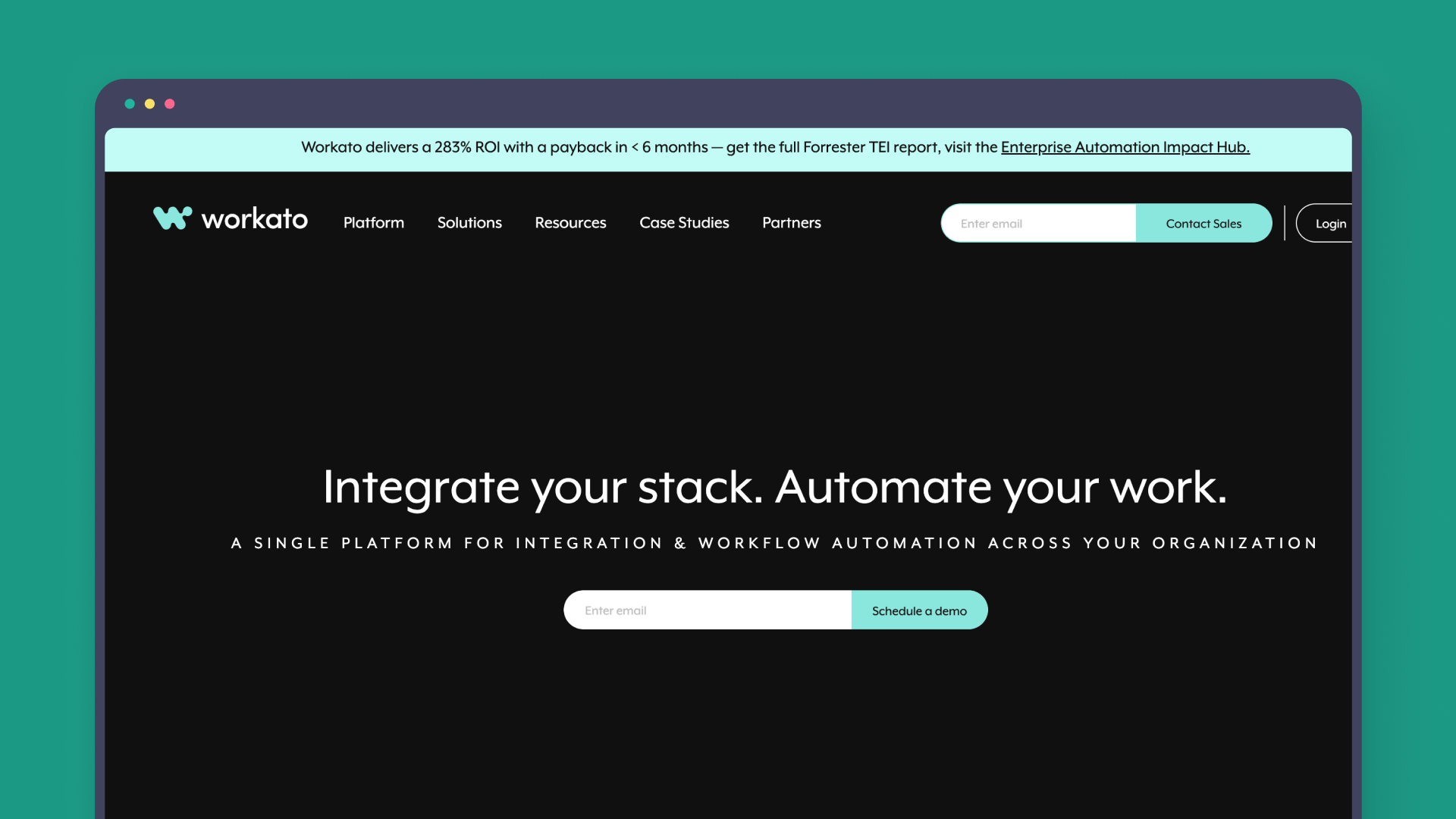Click the yellow window dot
This screenshot has width=1456, height=819.
click(x=149, y=104)
